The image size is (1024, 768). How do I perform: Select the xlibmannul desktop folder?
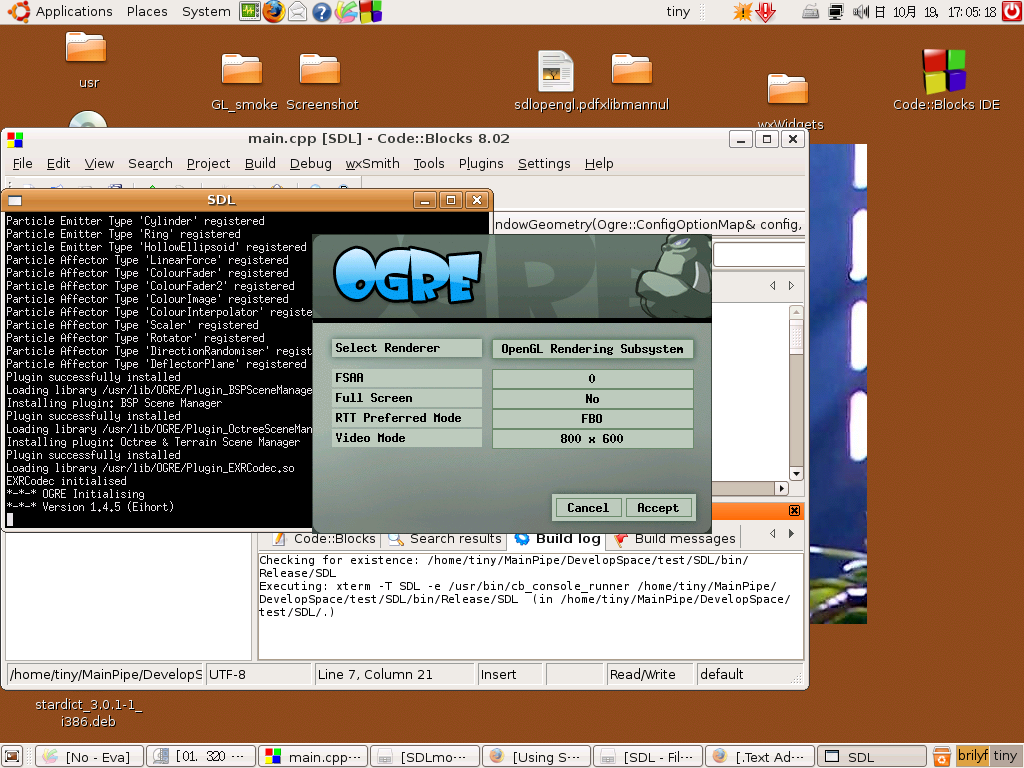pos(633,81)
